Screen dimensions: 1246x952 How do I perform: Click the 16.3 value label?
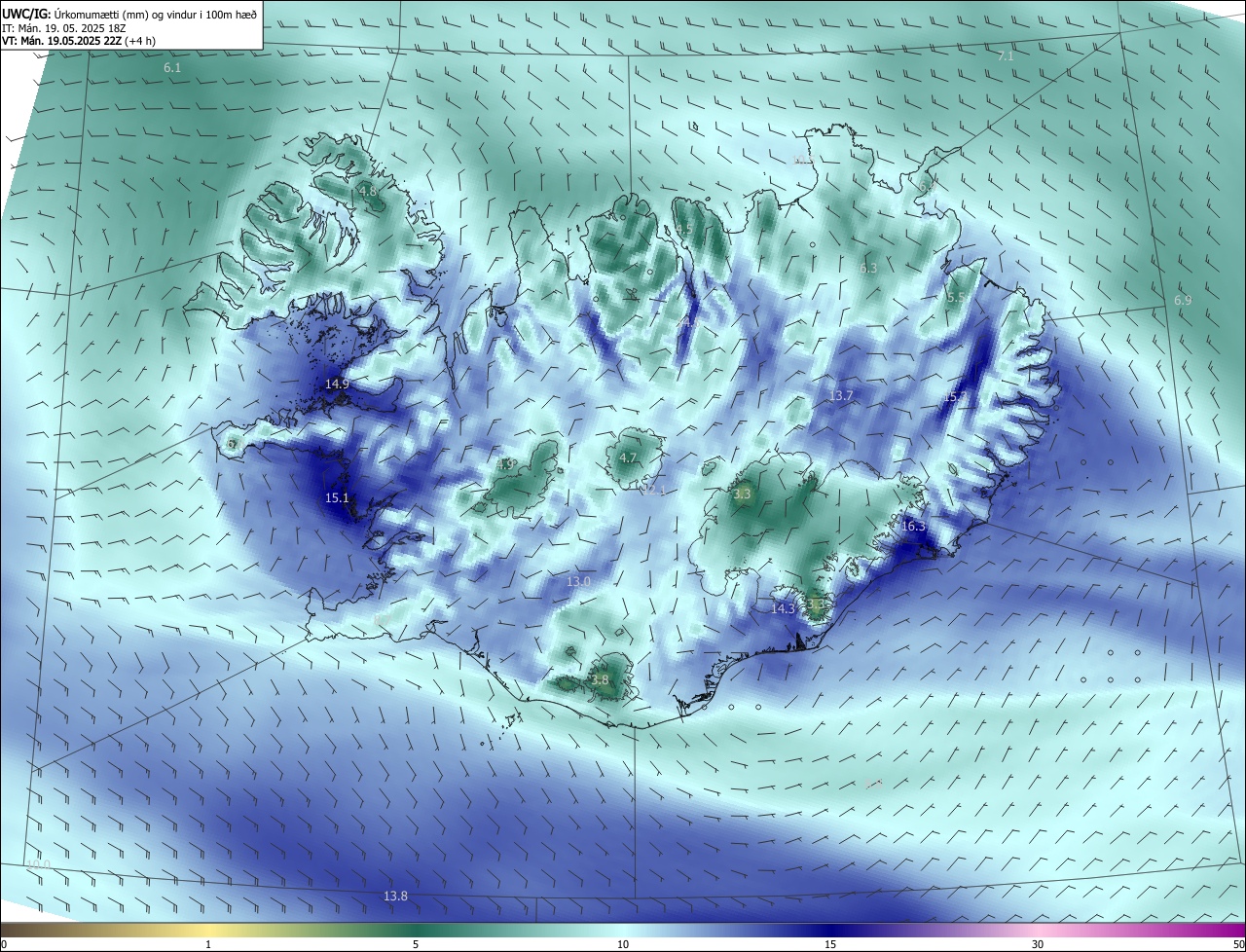click(913, 527)
